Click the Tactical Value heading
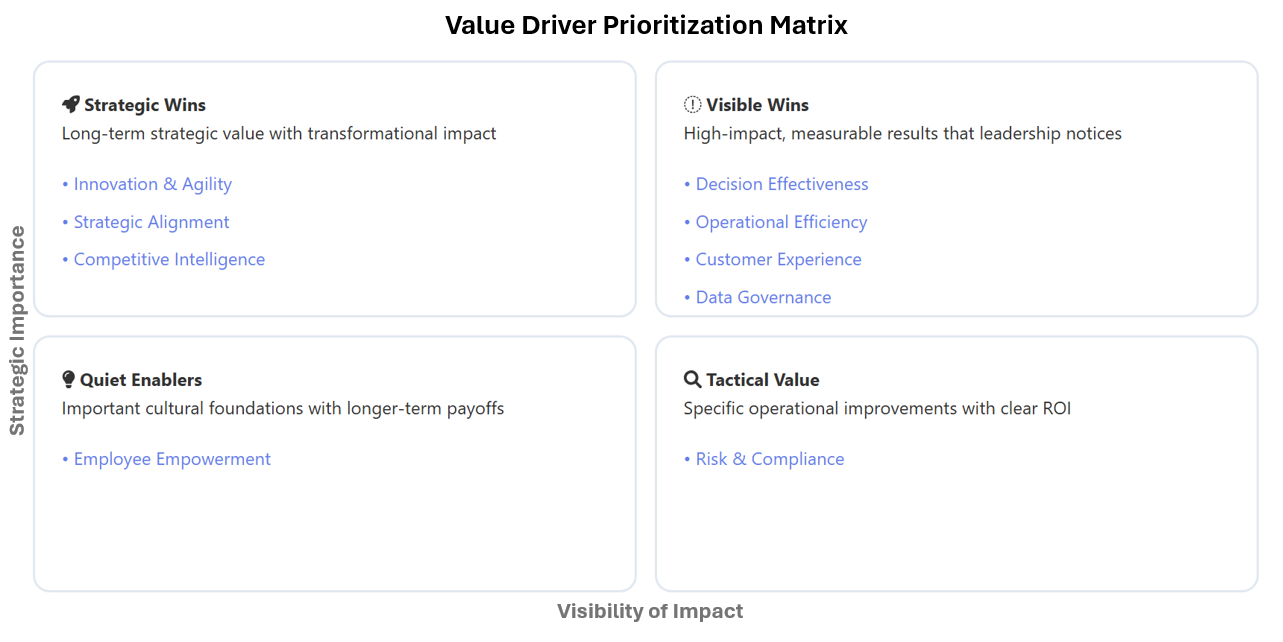This screenshot has width=1283, height=642. pos(763,380)
